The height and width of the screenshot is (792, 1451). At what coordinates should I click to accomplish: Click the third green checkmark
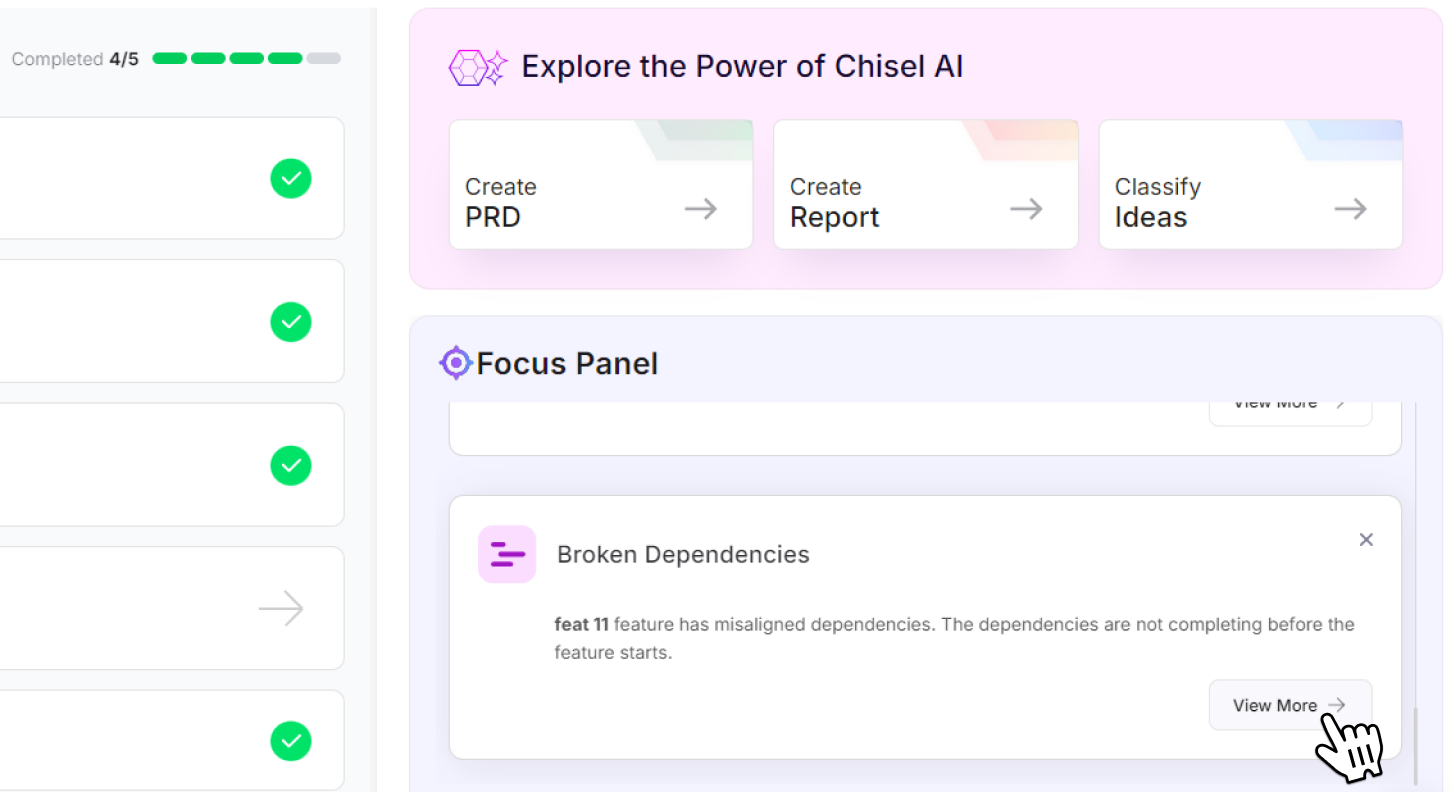[291, 466]
